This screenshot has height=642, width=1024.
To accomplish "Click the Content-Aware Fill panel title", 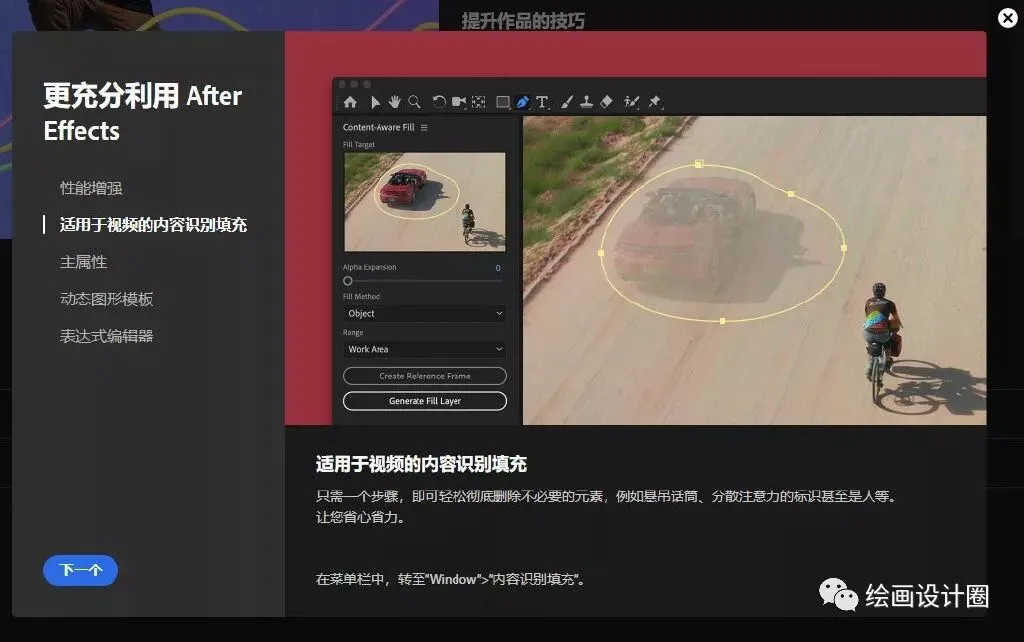I will 378,127.
